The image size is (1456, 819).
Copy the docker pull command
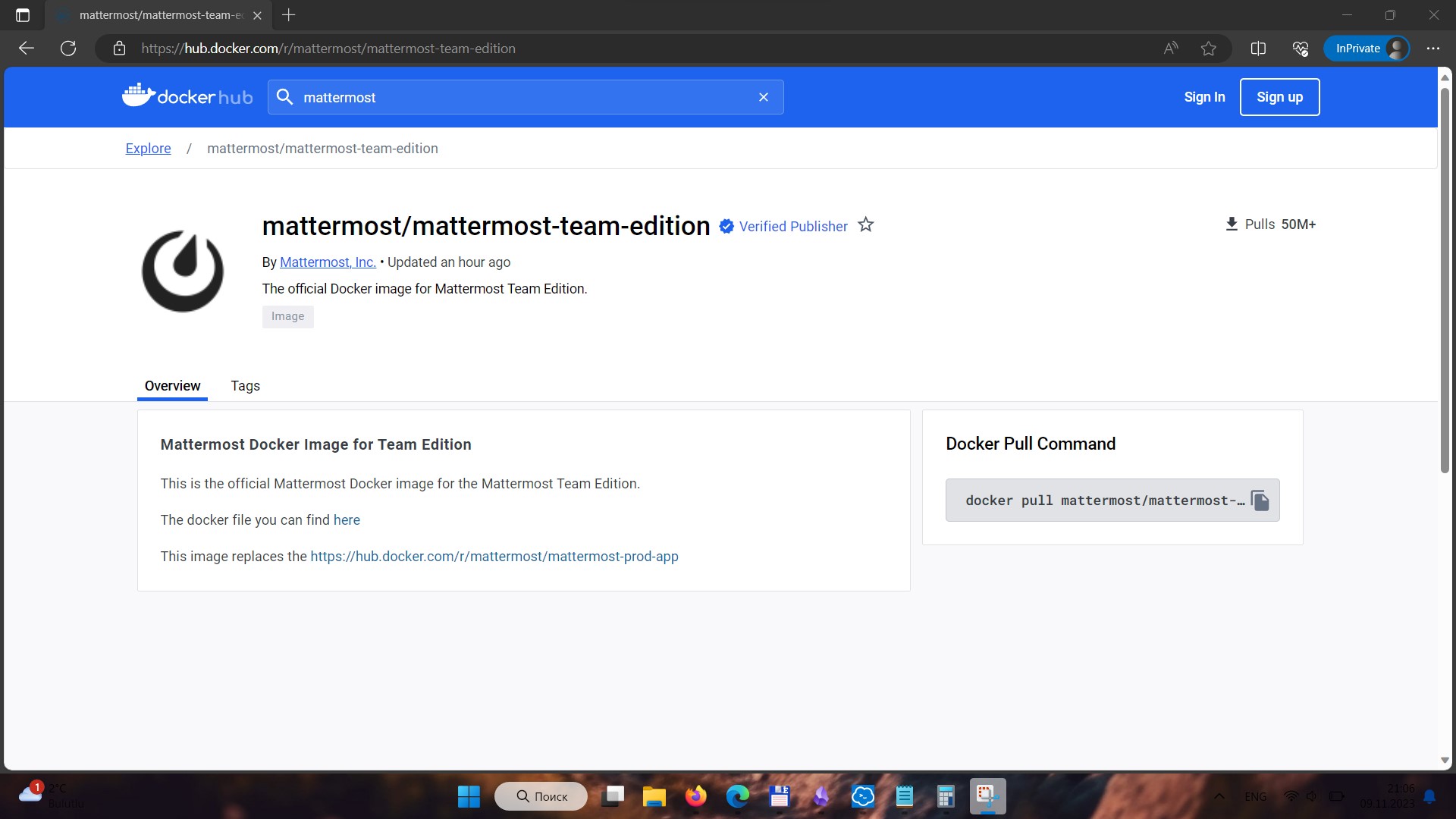click(1260, 500)
